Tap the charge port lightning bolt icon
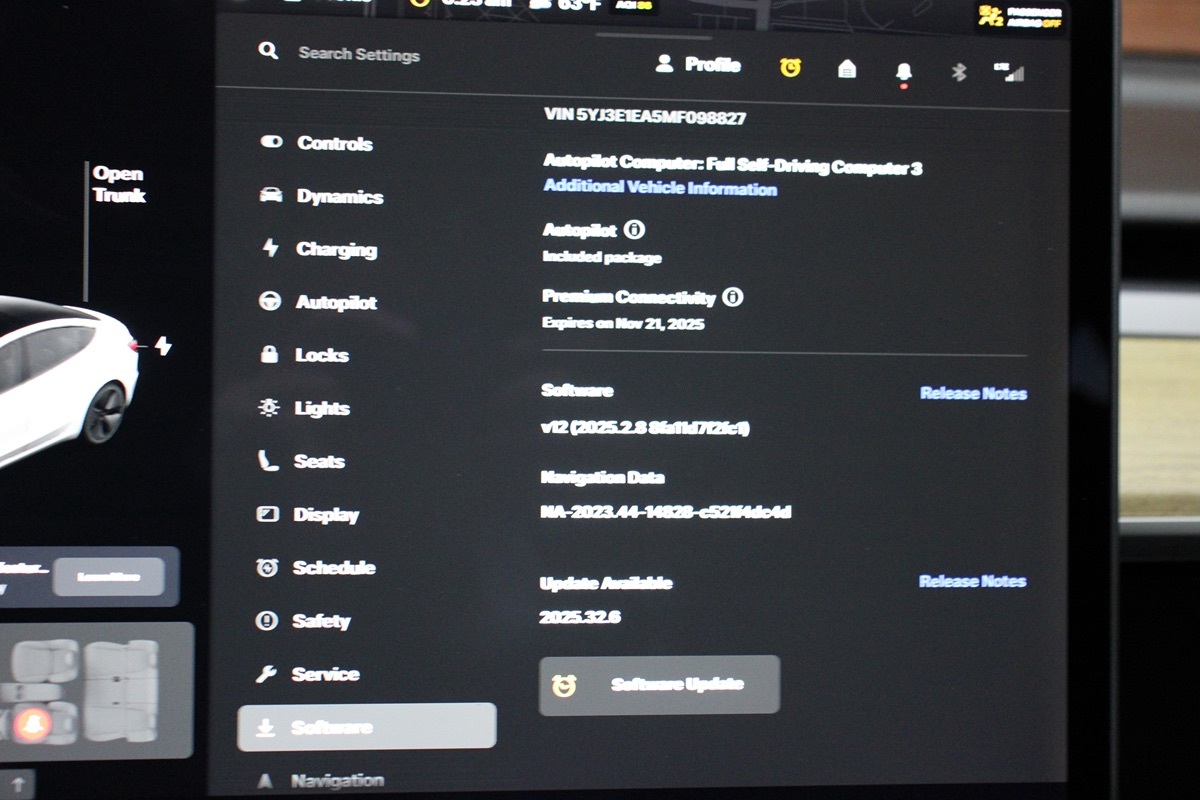Viewport: 1200px width, 800px height. (163, 346)
